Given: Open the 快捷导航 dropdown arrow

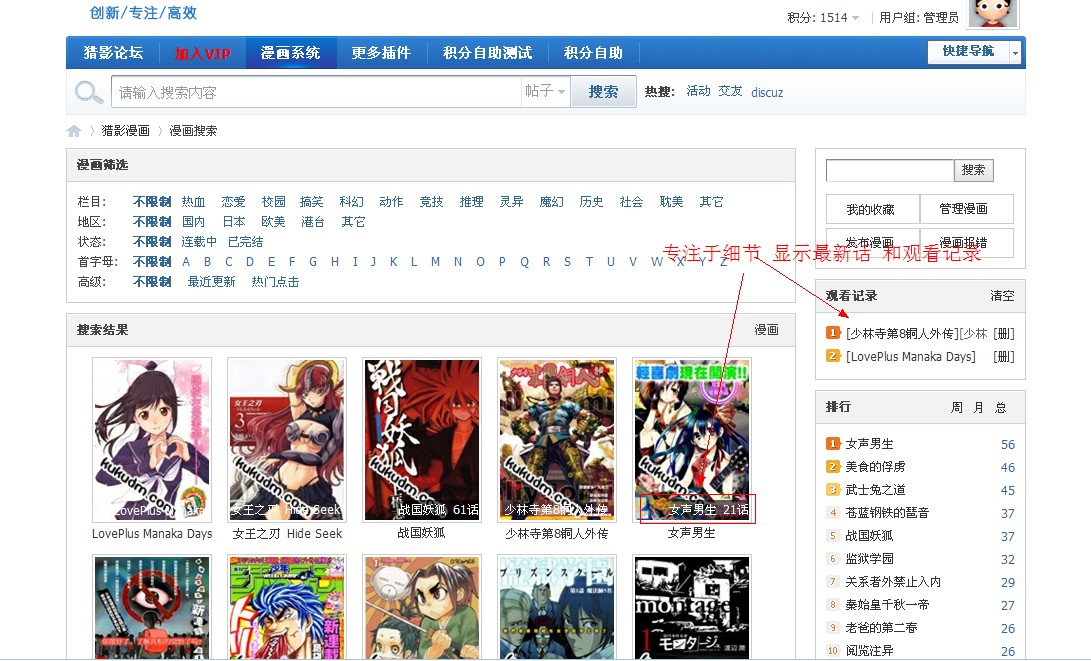Looking at the screenshot, I should (x=1015, y=52).
